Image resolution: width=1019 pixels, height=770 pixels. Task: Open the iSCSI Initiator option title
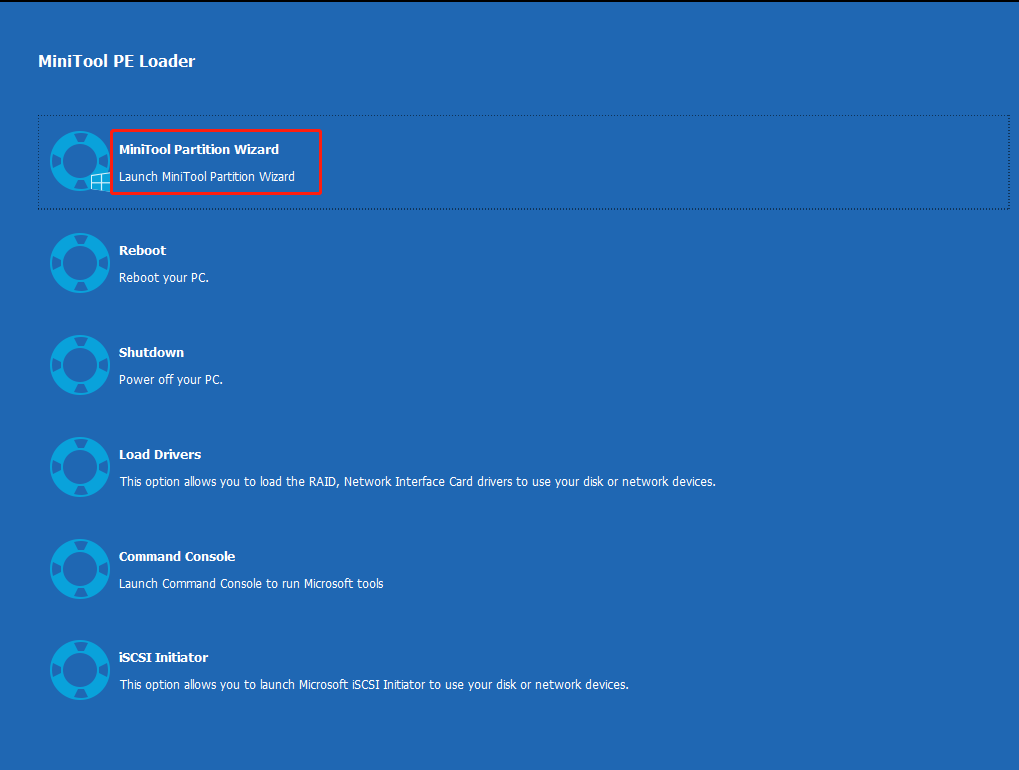coord(163,658)
